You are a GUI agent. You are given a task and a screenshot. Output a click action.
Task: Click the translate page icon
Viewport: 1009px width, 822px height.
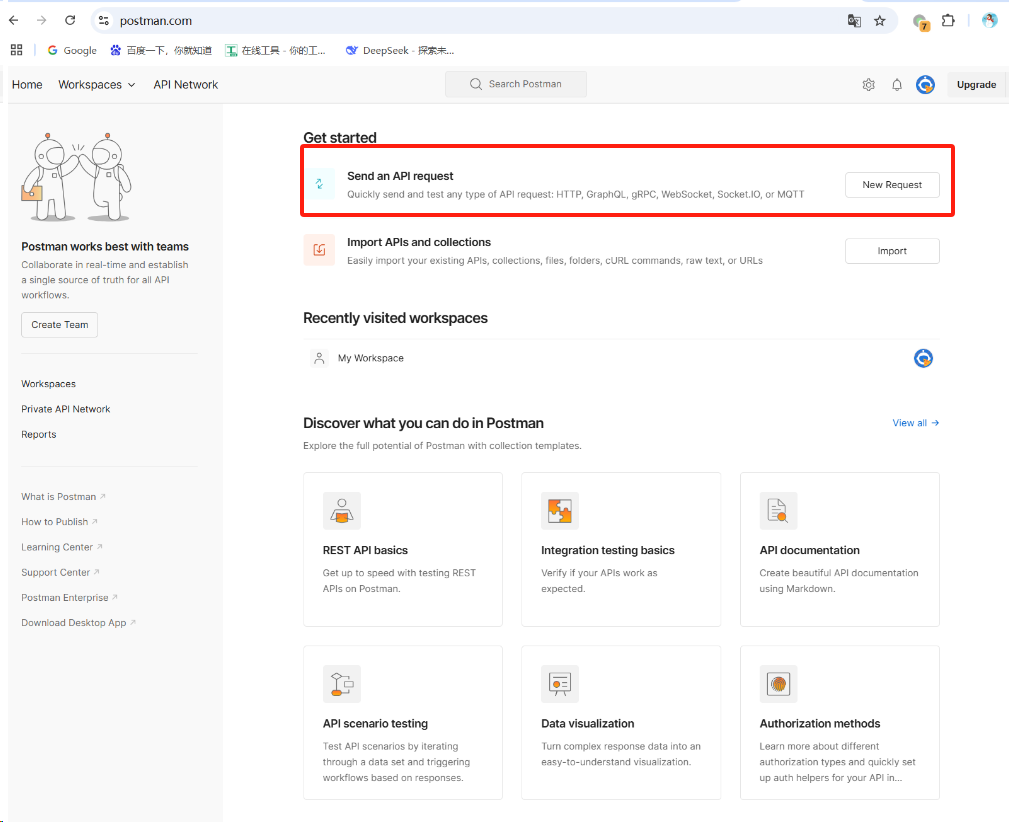[854, 21]
